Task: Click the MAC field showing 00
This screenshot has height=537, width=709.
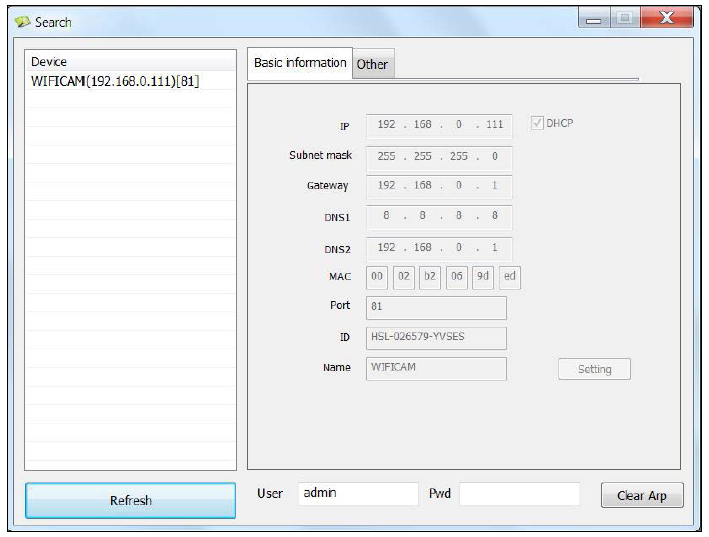Action: 377,277
